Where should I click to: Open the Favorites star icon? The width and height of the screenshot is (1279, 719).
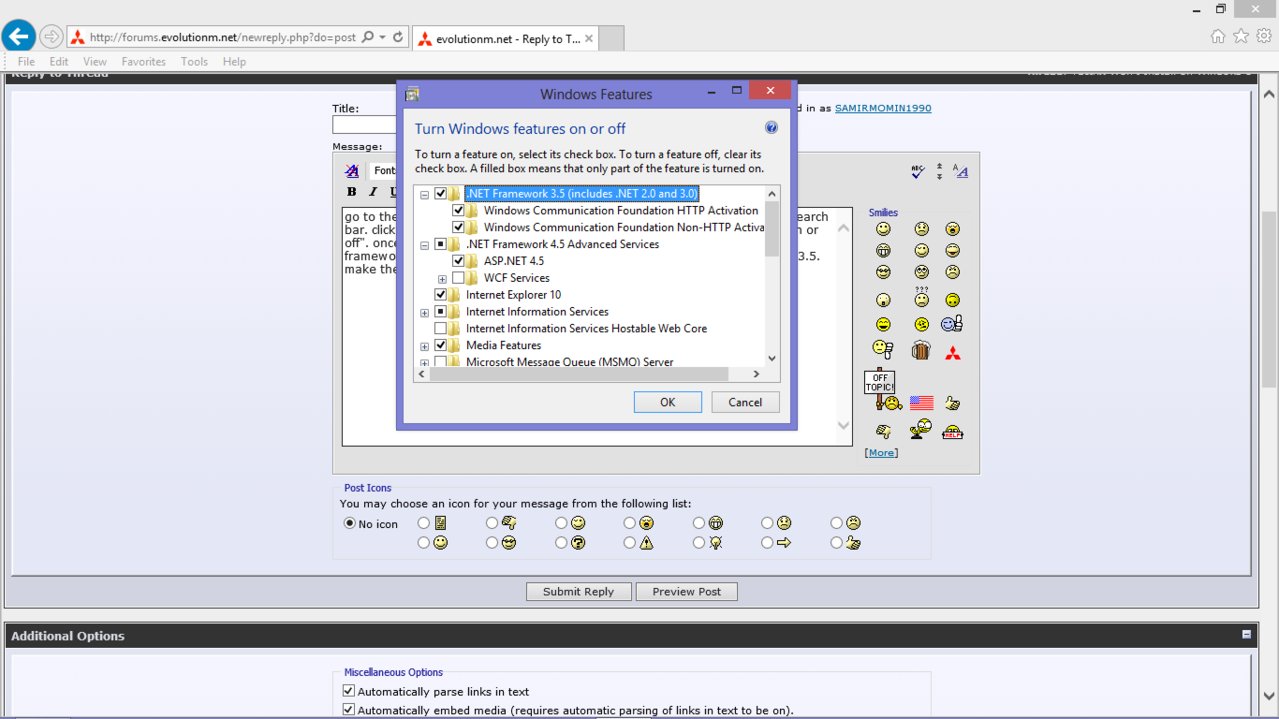coord(1241,36)
